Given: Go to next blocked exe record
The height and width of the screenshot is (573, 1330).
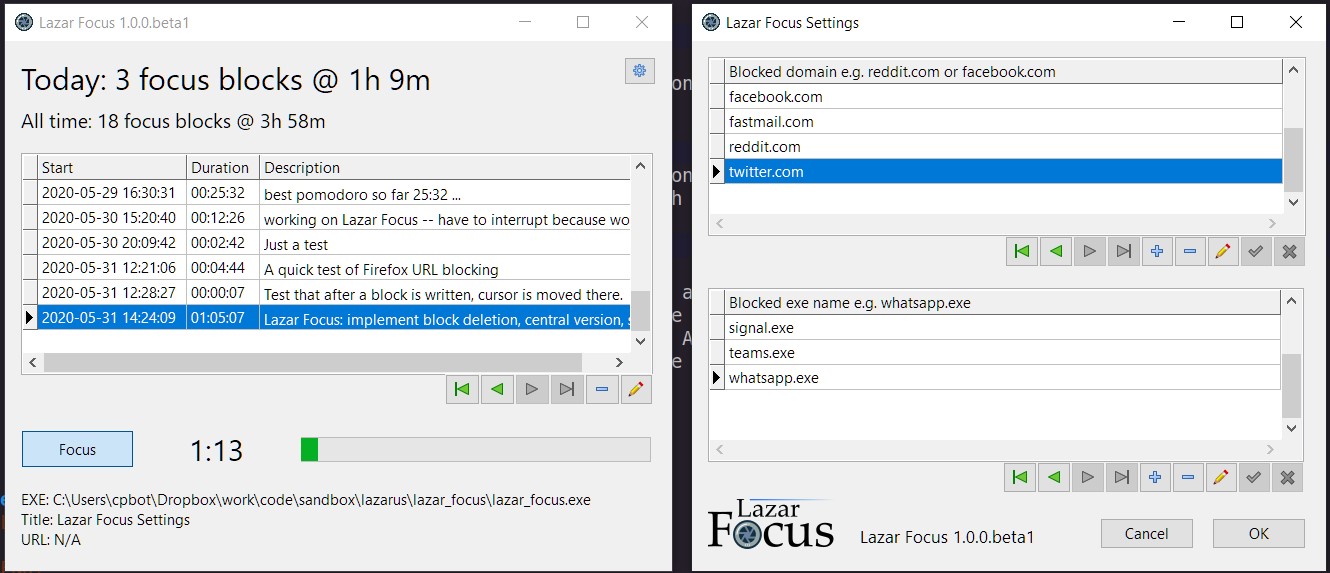Looking at the screenshot, I should tap(1088, 478).
